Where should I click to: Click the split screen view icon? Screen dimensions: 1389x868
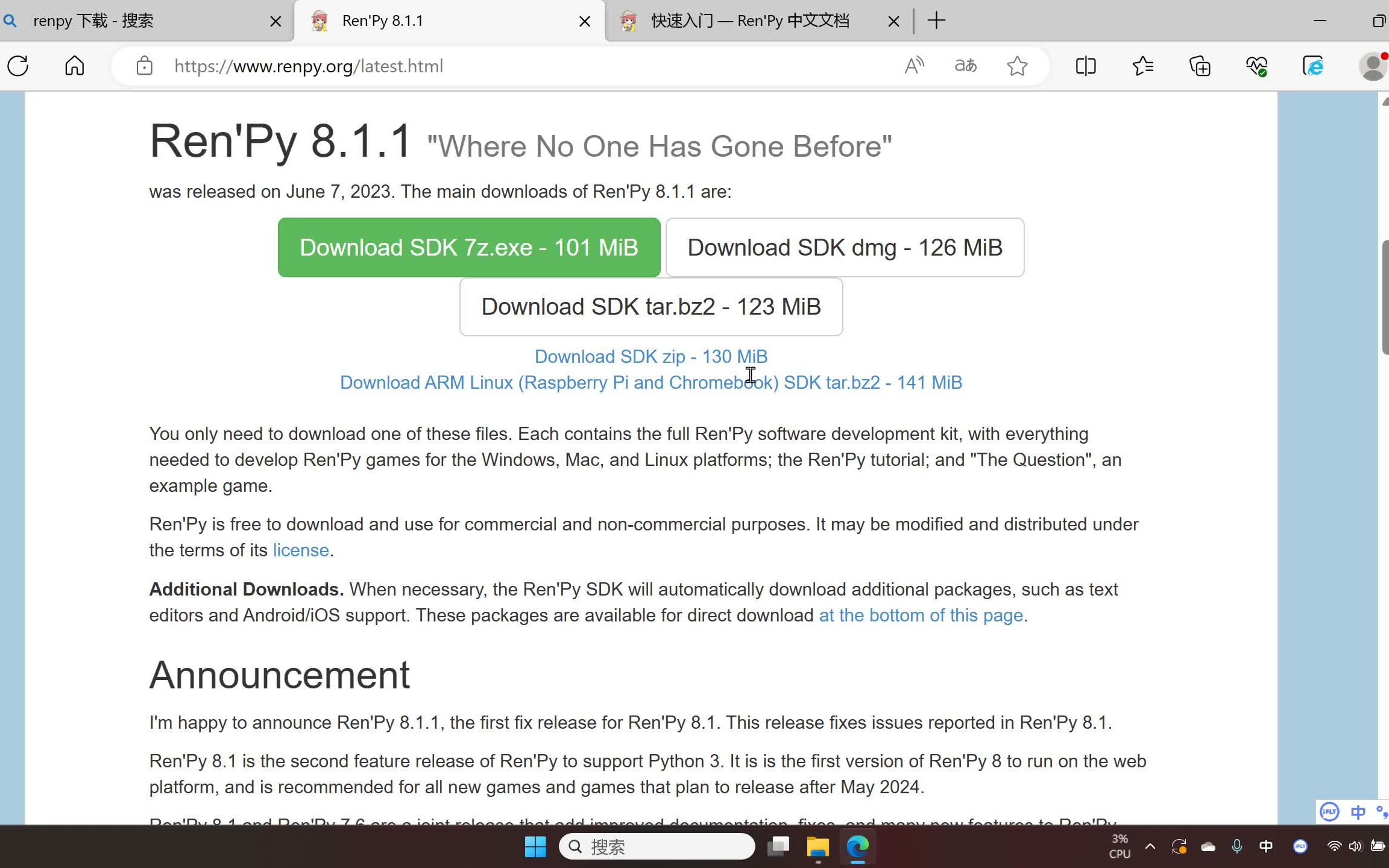click(1087, 66)
